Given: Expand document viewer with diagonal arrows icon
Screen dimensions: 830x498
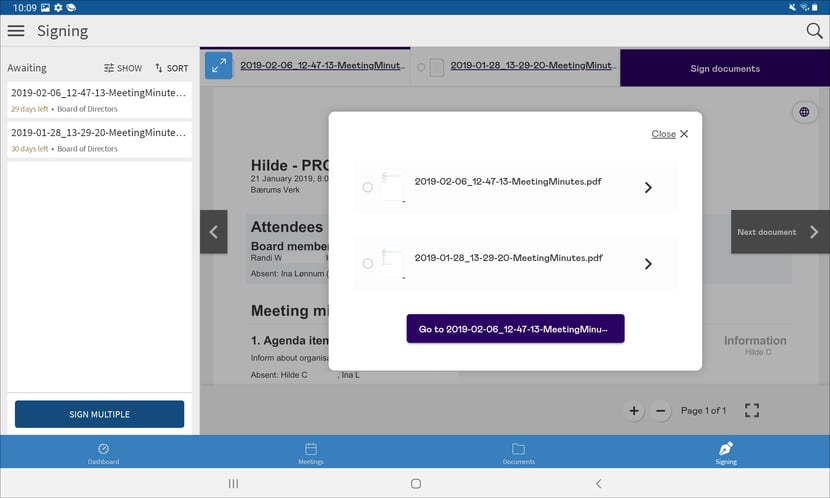Looking at the screenshot, I should click(x=219, y=66).
